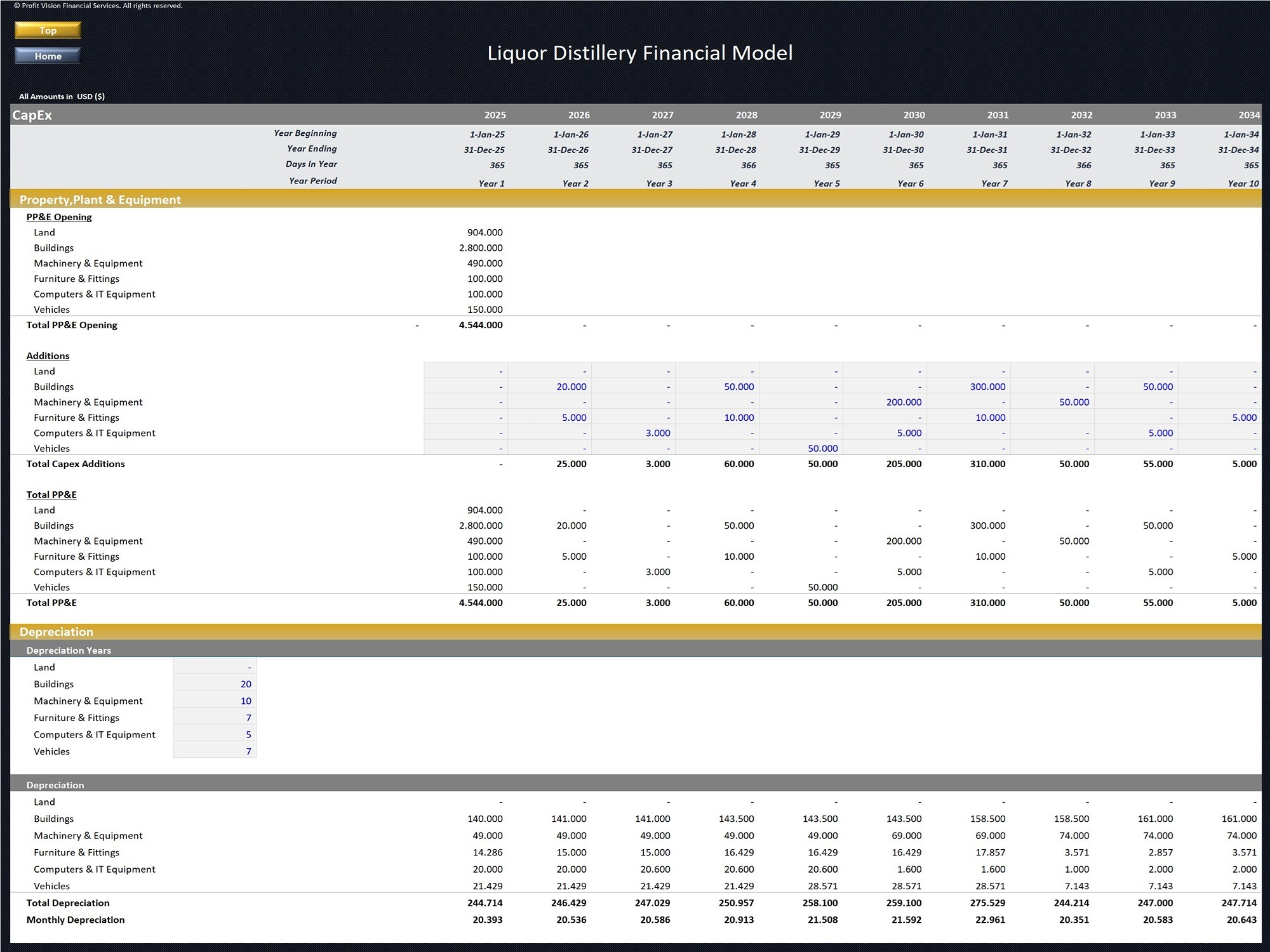The image size is (1270, 952).
Task: Select Buildings opening value 2.800.000
Action: pyautogui.click(x=481, y=248)
